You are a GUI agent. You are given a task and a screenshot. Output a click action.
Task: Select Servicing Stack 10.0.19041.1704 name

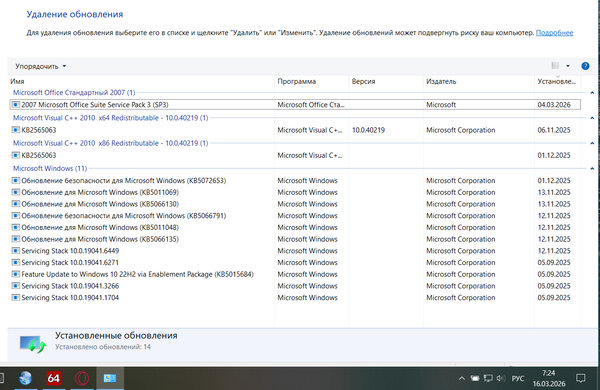tap(70, 297)
